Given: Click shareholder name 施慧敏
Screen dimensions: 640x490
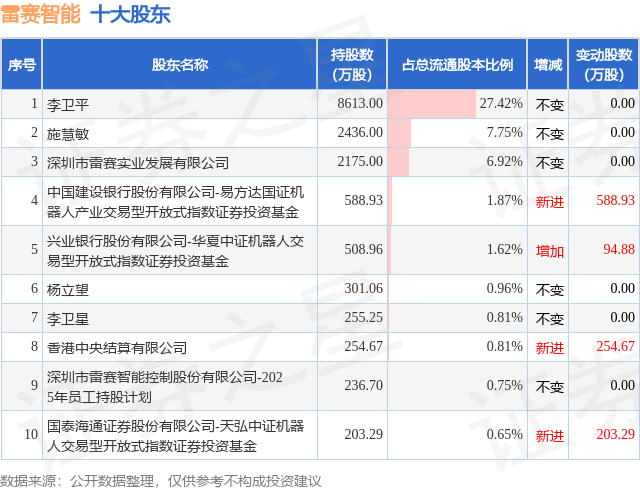Looking at the screenshot, I should [x=68, y=134].
